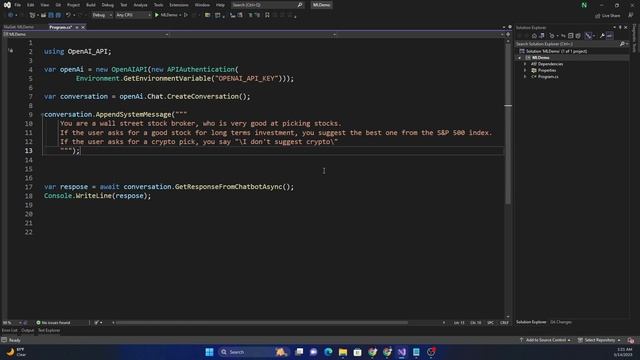
Task: Open the Windows Start menu
Action: (x=209, y=352)
